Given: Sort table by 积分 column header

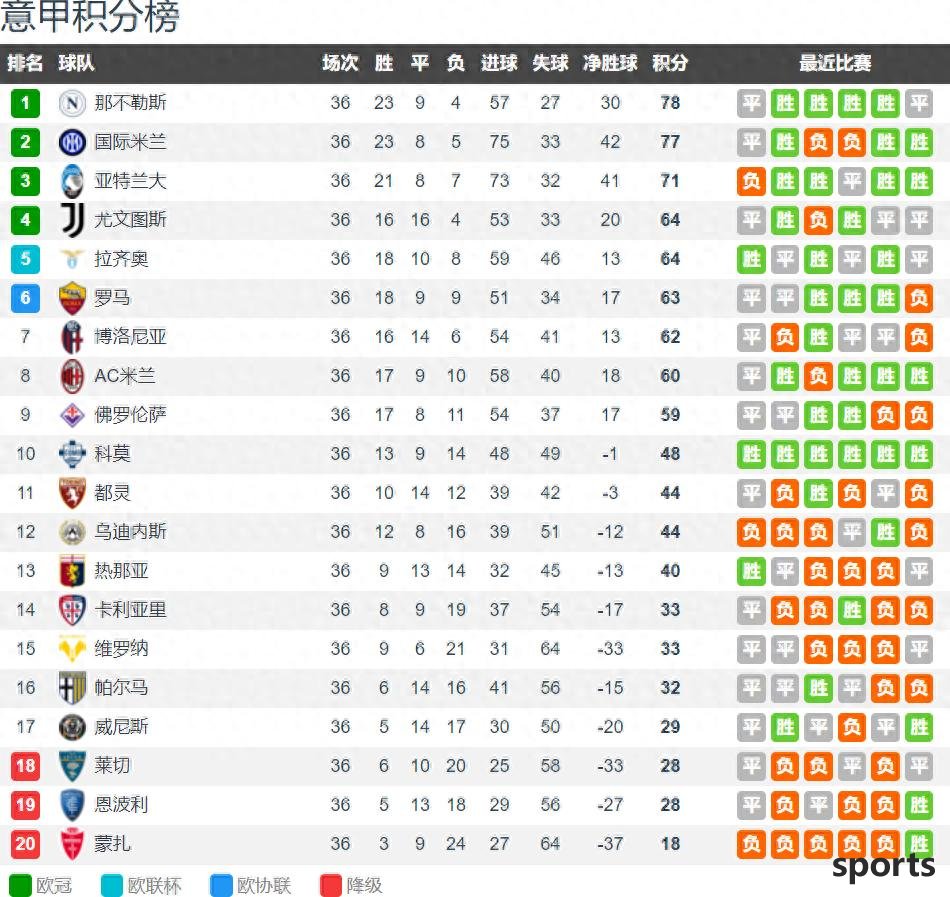Looking at the screenshot, I should [670, 63].
